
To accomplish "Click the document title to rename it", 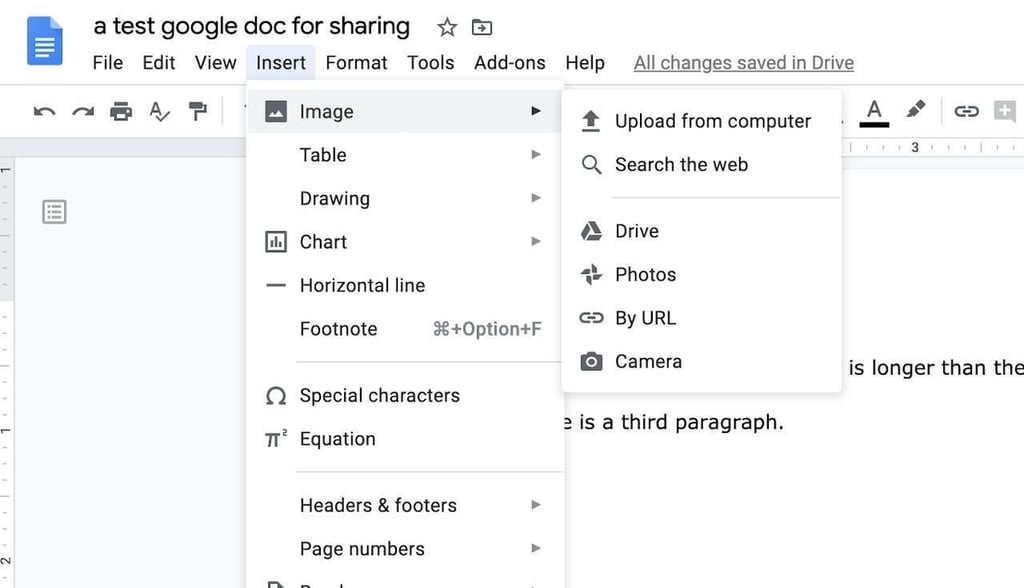I will [250, 26].
